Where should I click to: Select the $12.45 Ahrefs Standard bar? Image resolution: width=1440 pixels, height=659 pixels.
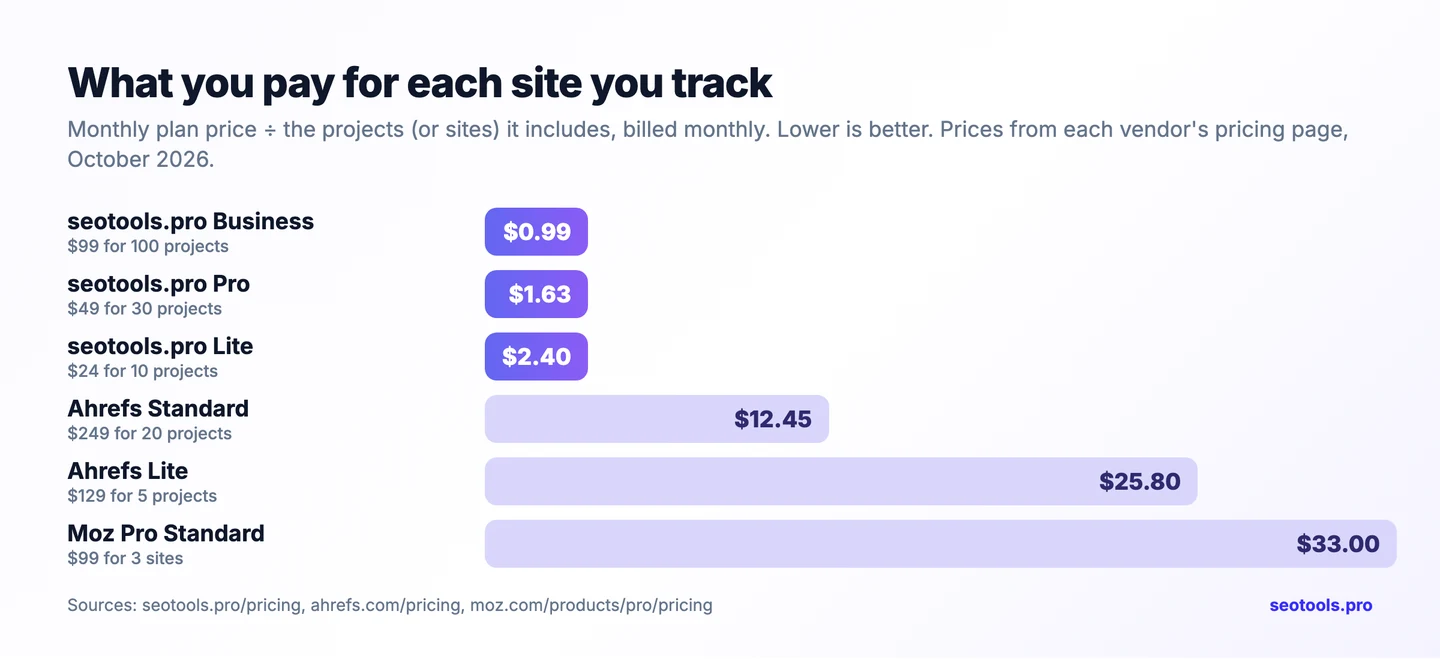tap(657, 419)
